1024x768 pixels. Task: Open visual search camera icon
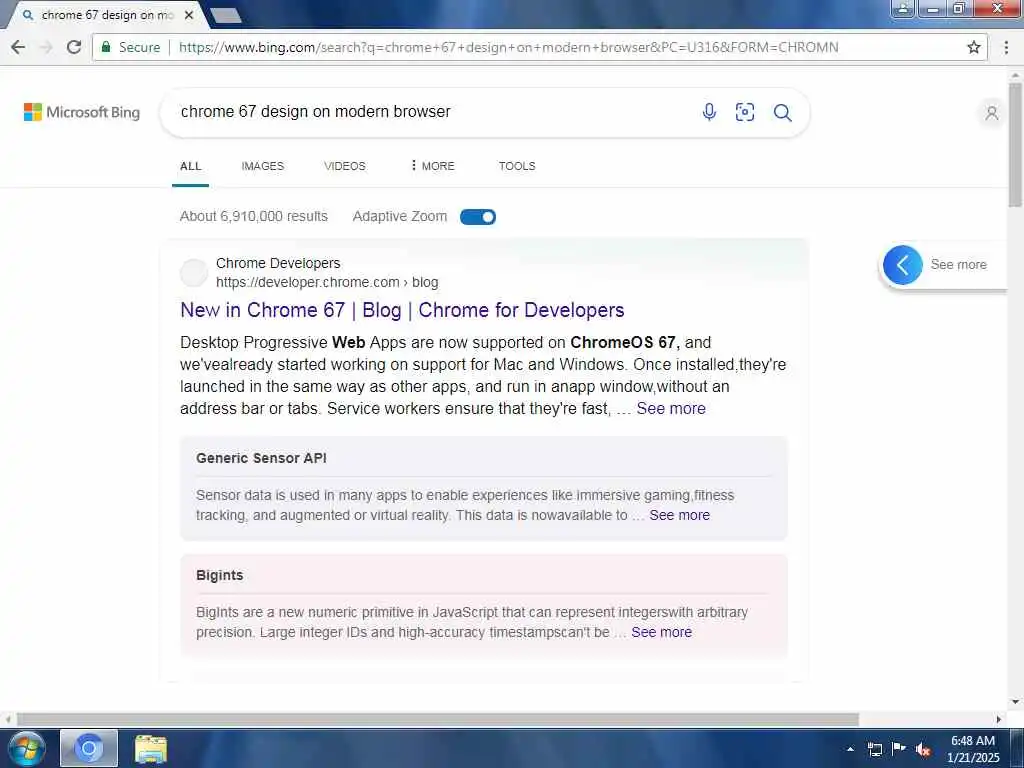(x=745, y=112)
